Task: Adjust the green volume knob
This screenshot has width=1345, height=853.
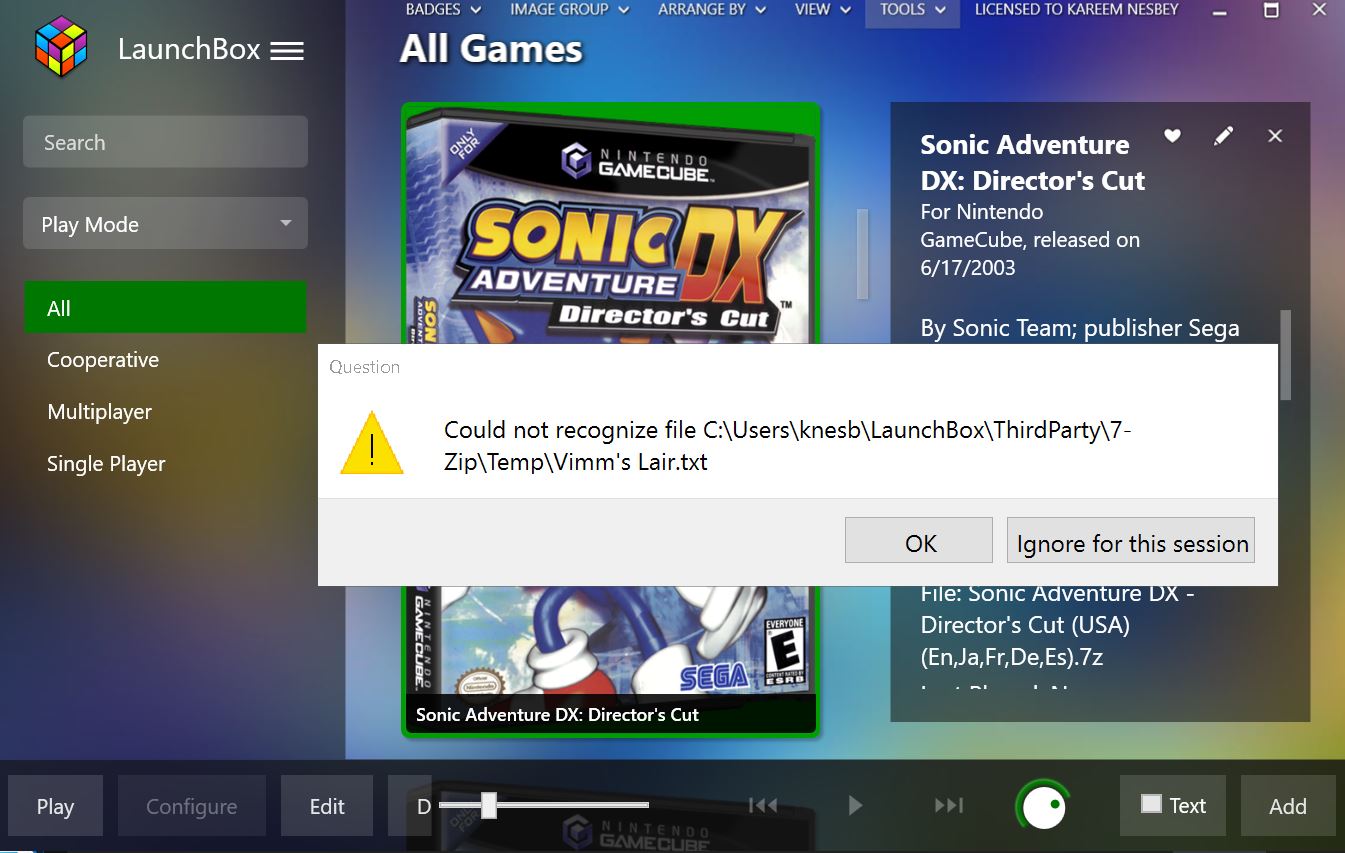Action: tap(1043, 805)
